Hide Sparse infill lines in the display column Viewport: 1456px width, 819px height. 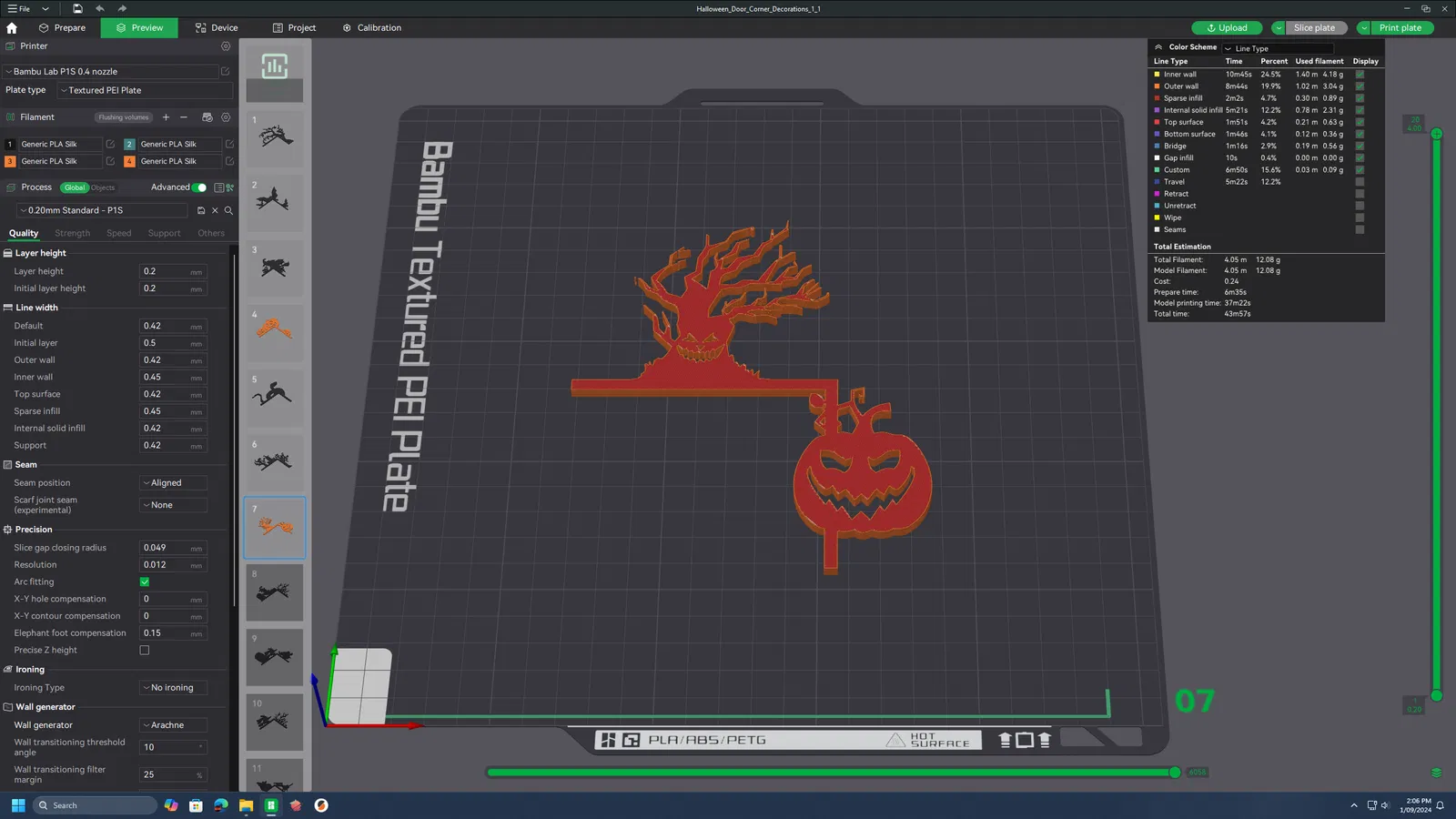[1360, 98]
